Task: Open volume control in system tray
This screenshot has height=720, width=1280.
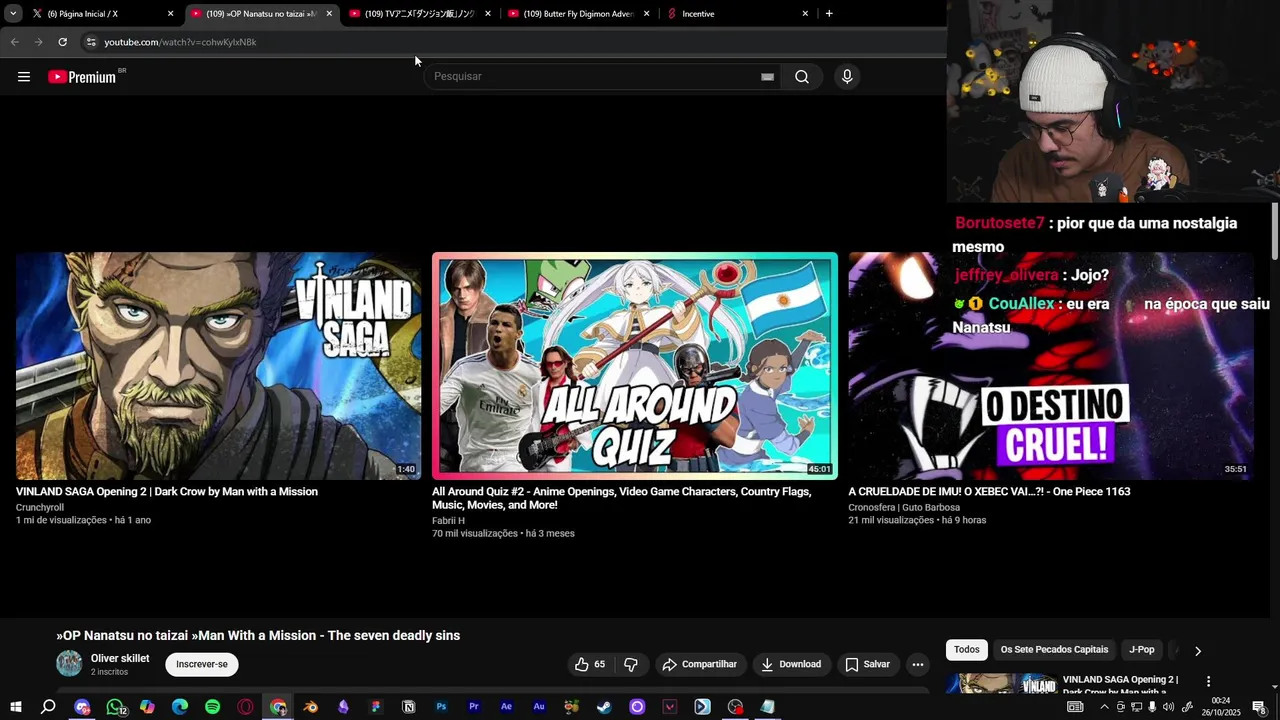Action: pos(1168,707)
